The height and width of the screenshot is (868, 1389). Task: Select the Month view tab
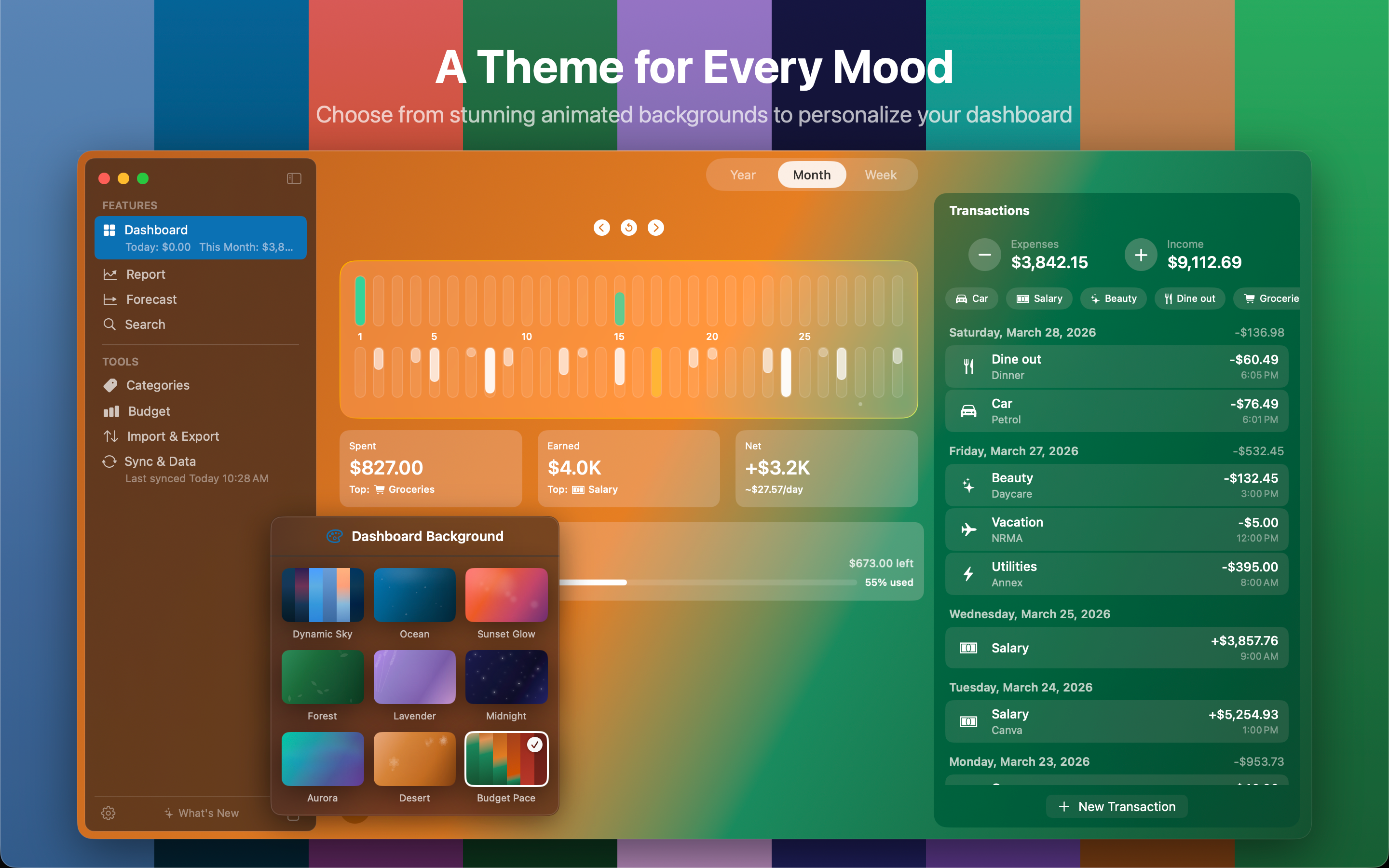coord(812,175)
